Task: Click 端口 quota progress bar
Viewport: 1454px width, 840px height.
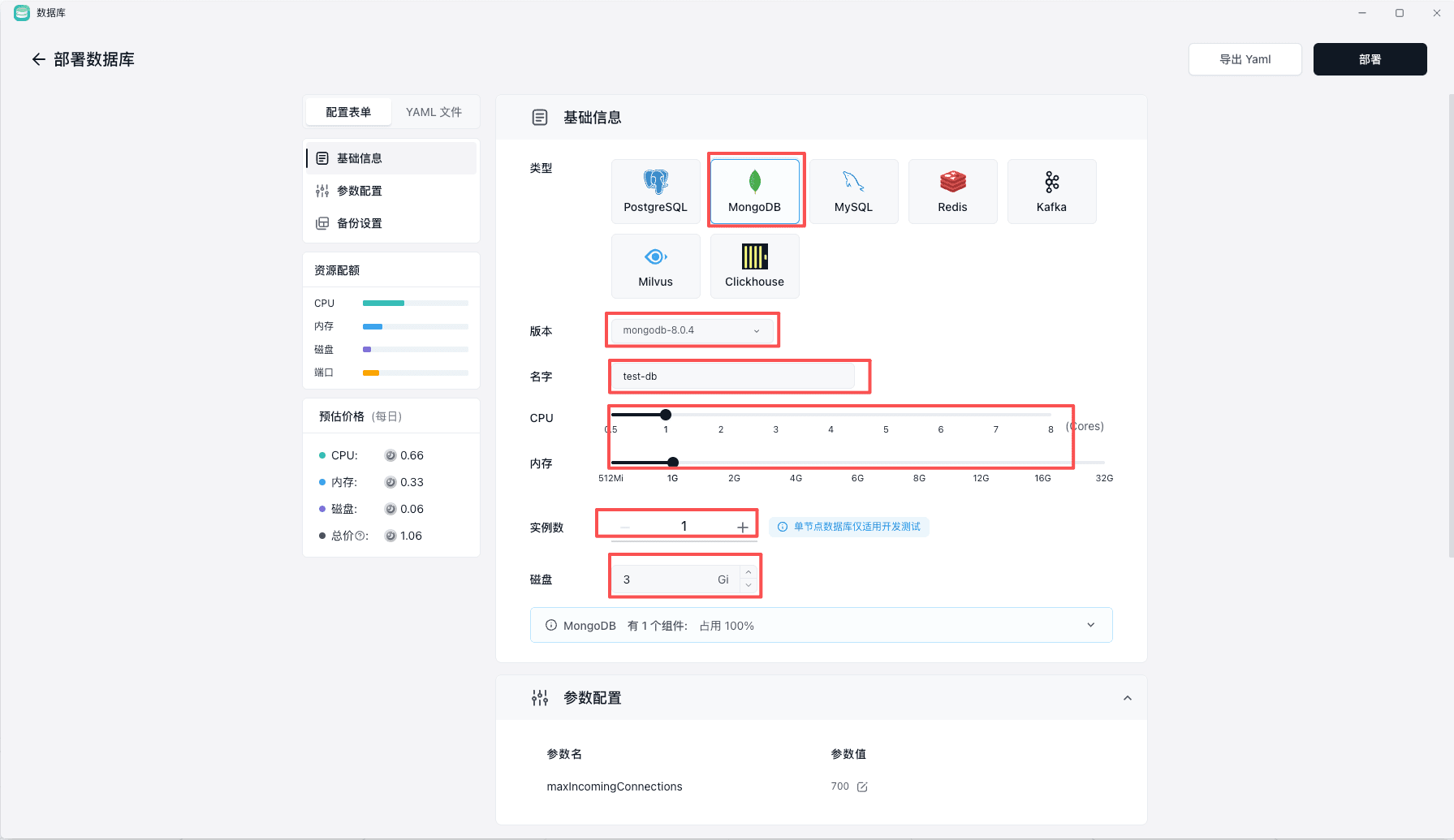Action: (416, 373)
